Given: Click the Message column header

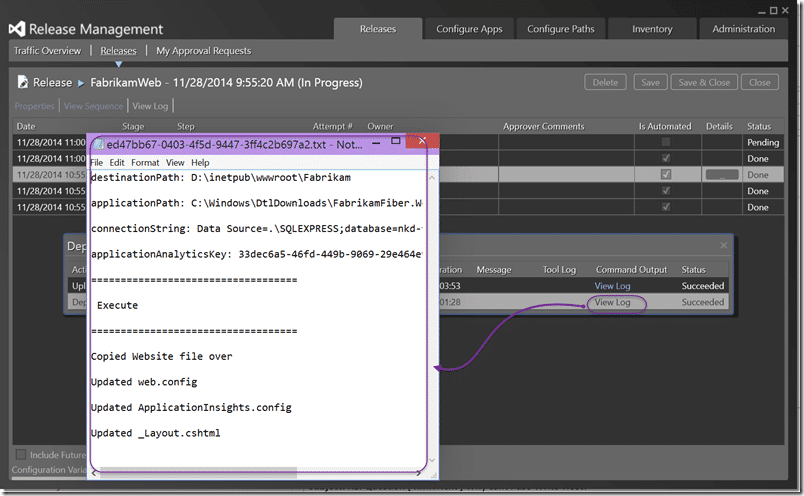Looking at the screenshot, I should coord(494,269).
